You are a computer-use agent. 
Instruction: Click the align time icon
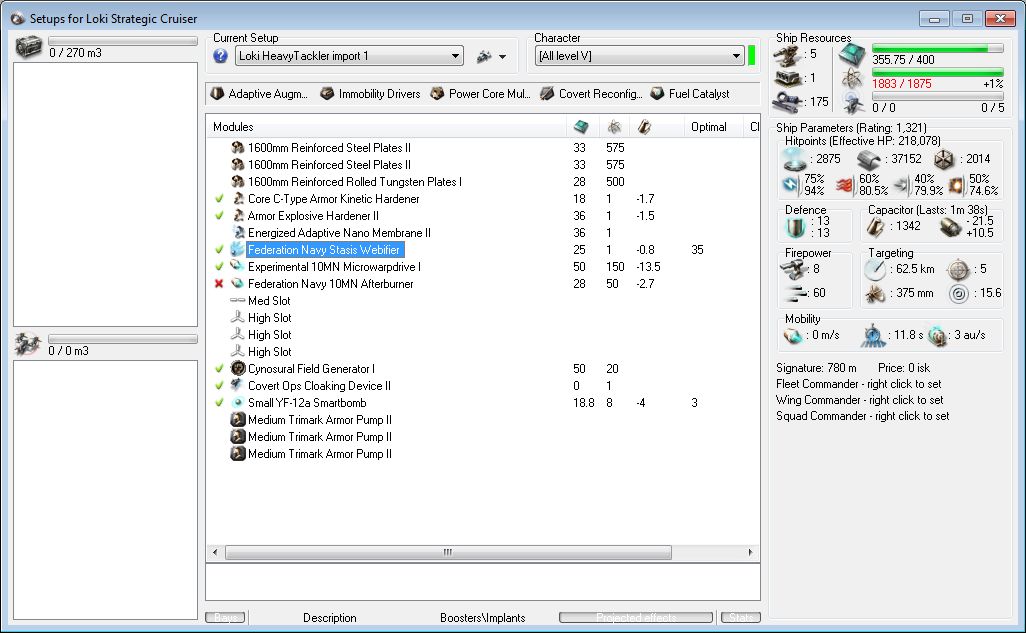(x=873, y=336)
